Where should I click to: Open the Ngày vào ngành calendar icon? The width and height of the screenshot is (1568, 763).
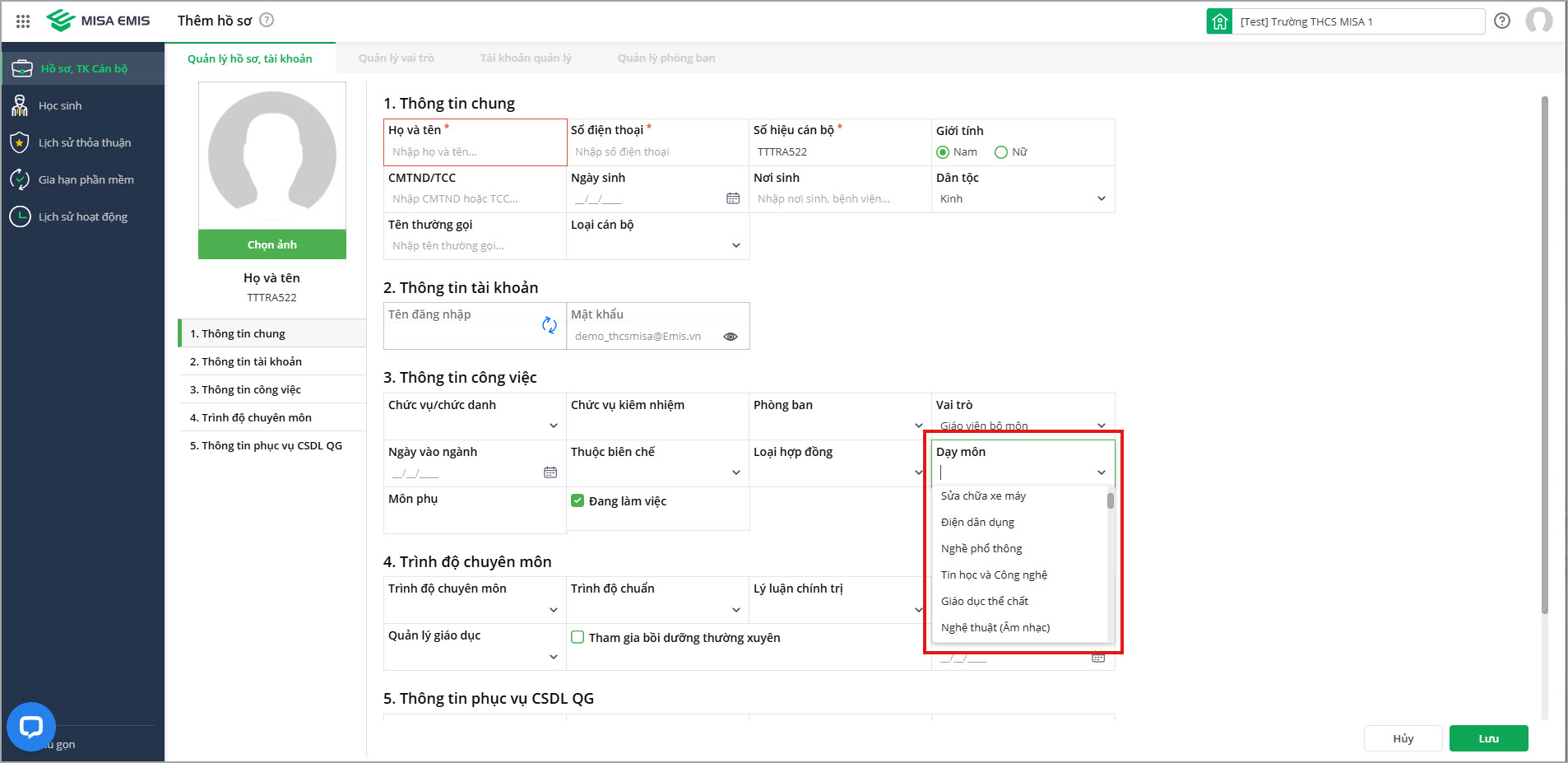[x=550, y=472]
